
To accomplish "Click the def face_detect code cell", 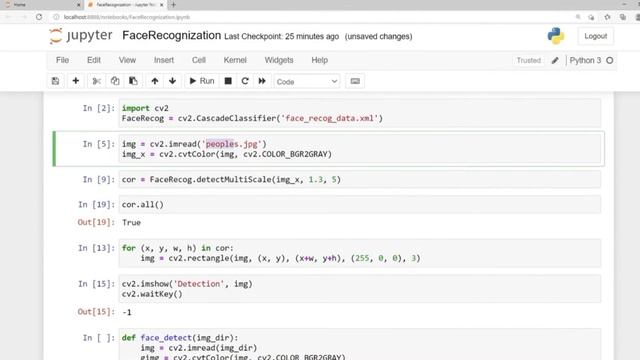I will pos(360,344).
